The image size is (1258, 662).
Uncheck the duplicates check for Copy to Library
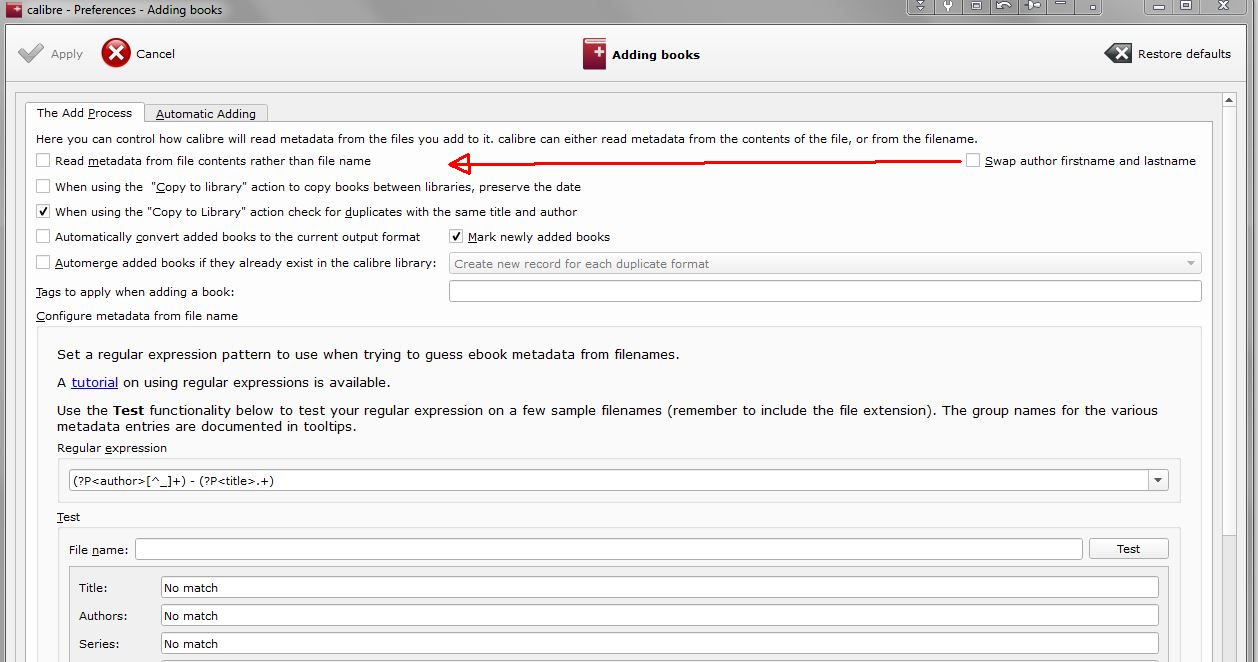43,211
